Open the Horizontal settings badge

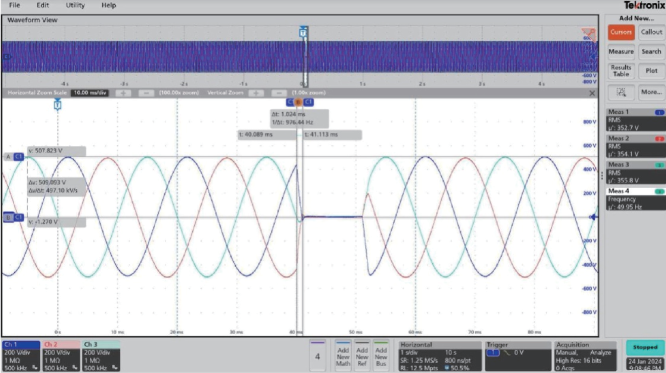440,356
